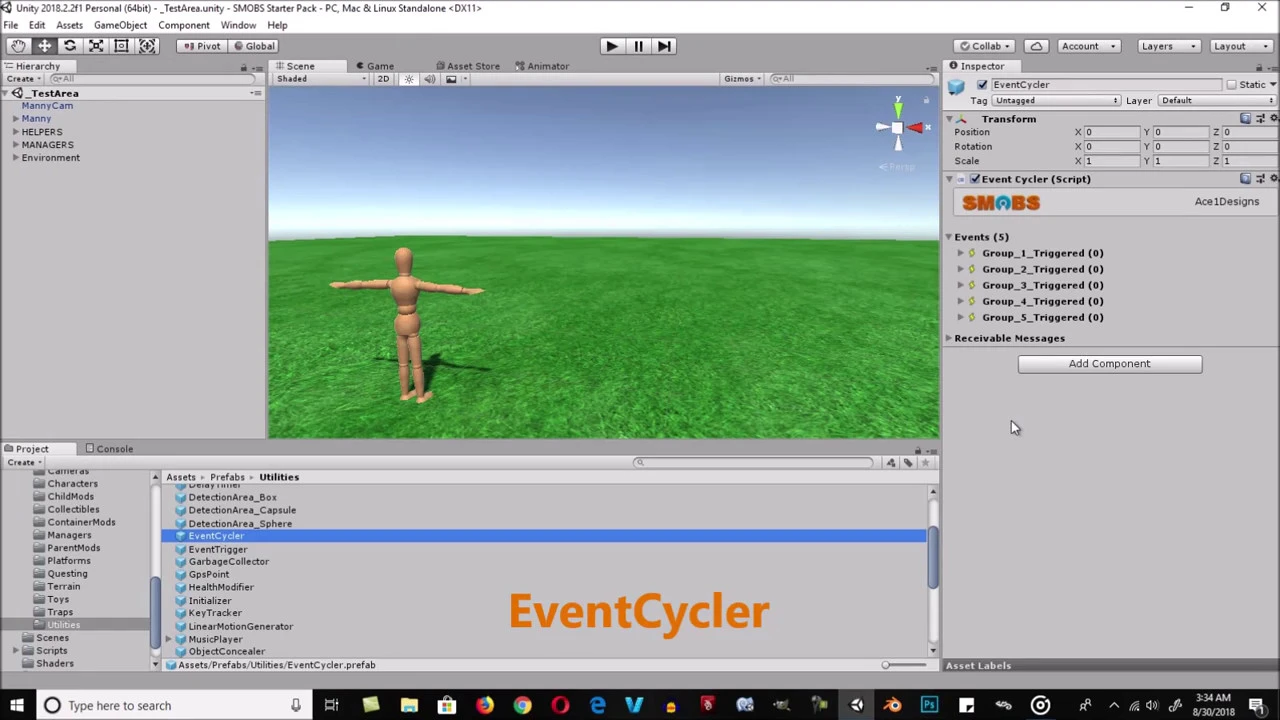
Task: Select the Move tool
Action: [44, 46]
